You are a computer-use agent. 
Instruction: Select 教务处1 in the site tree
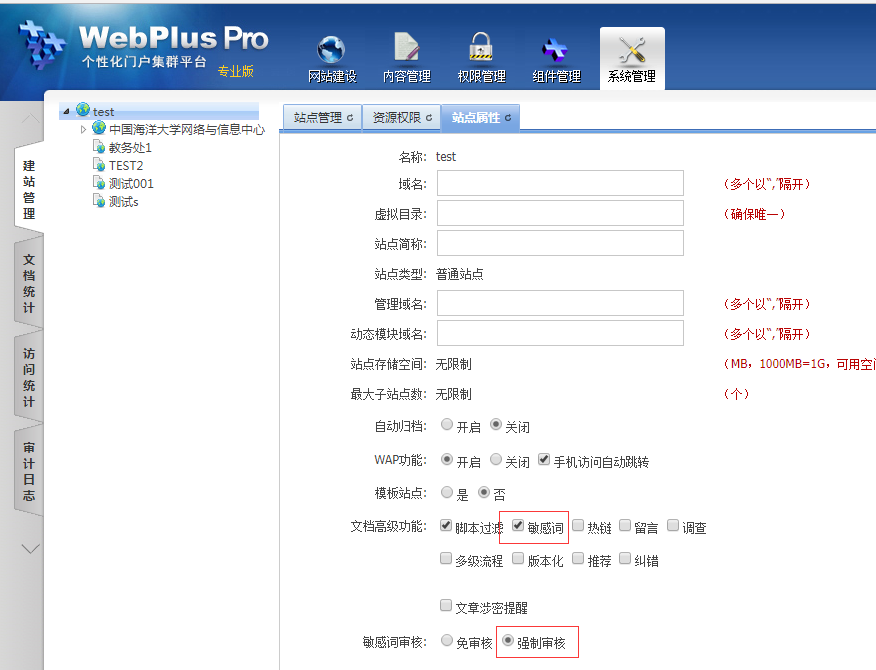(130, 147)
